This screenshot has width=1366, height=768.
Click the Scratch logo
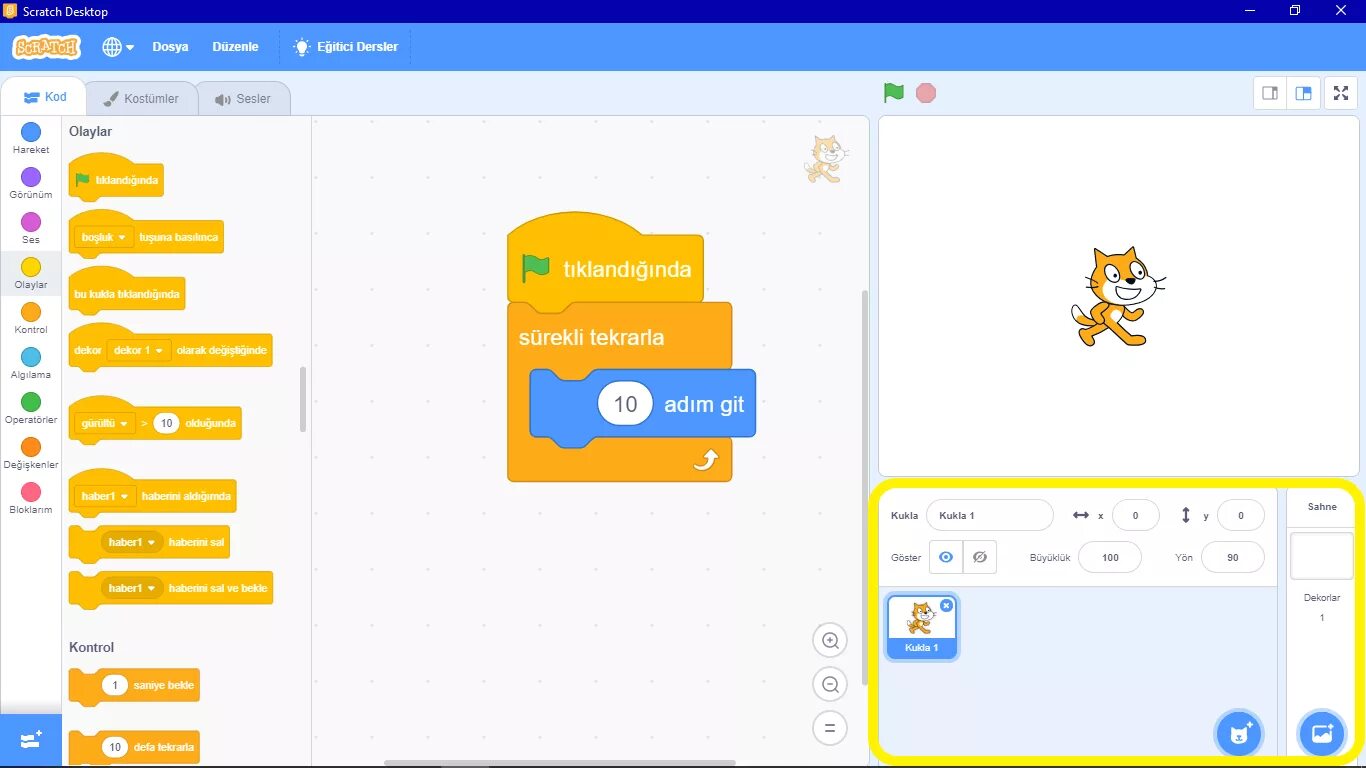pos(46,47)
